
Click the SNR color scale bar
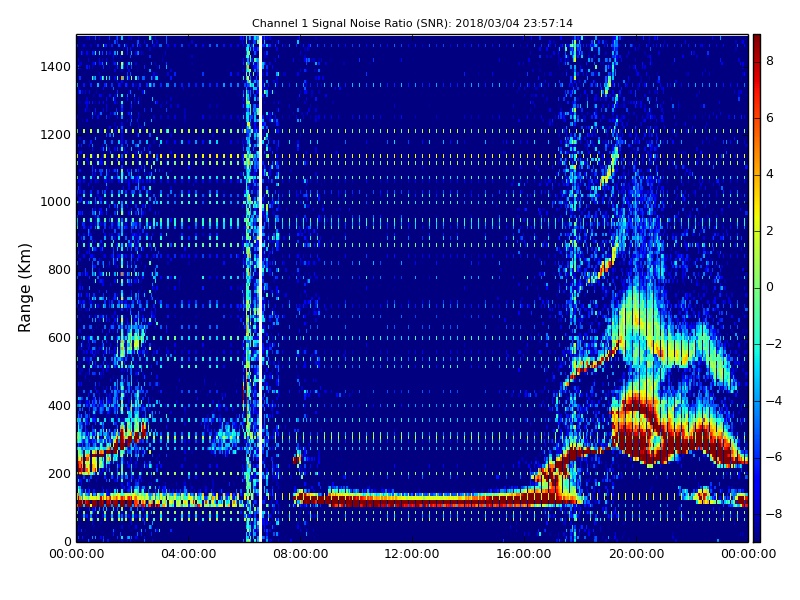757,288
